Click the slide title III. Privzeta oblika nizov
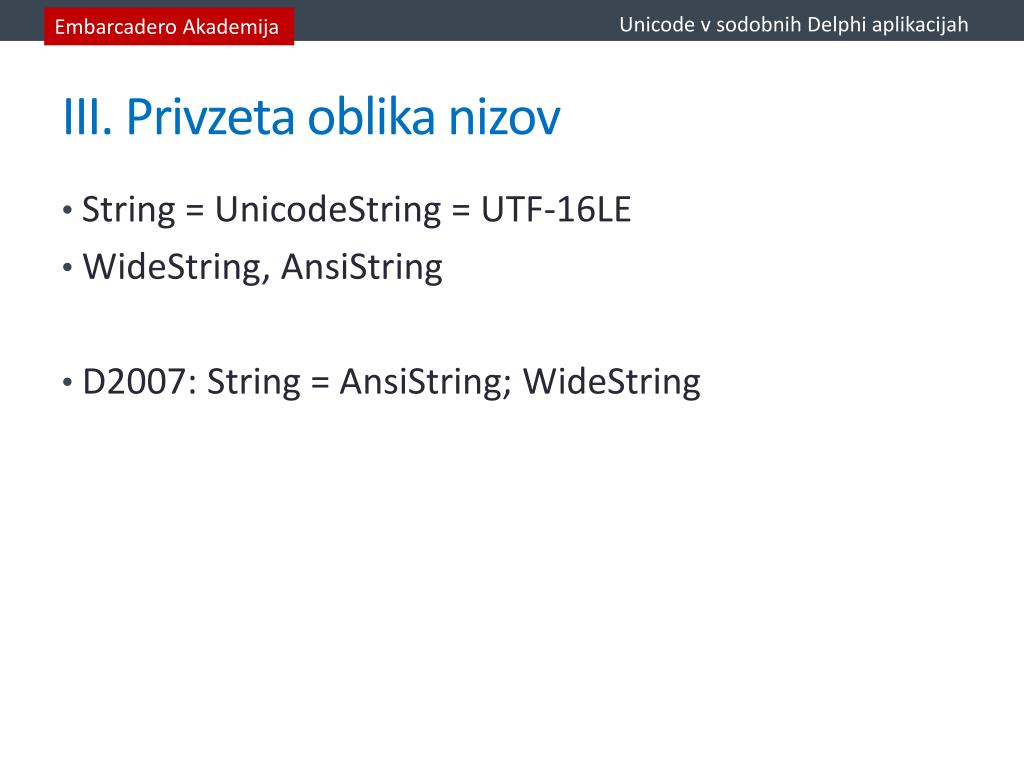Viewport: 1024px width, 768px height. pos(311,117)
